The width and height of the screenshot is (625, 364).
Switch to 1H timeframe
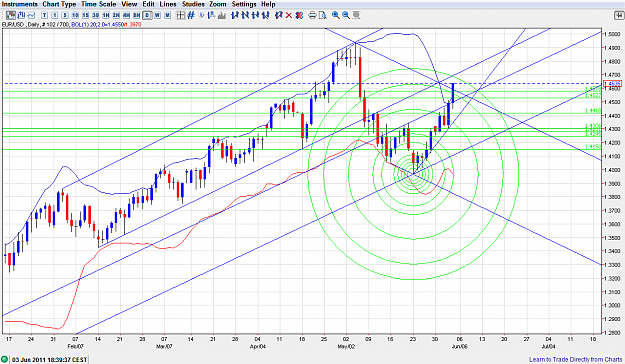pyautogui.click(x=106, y=15)
